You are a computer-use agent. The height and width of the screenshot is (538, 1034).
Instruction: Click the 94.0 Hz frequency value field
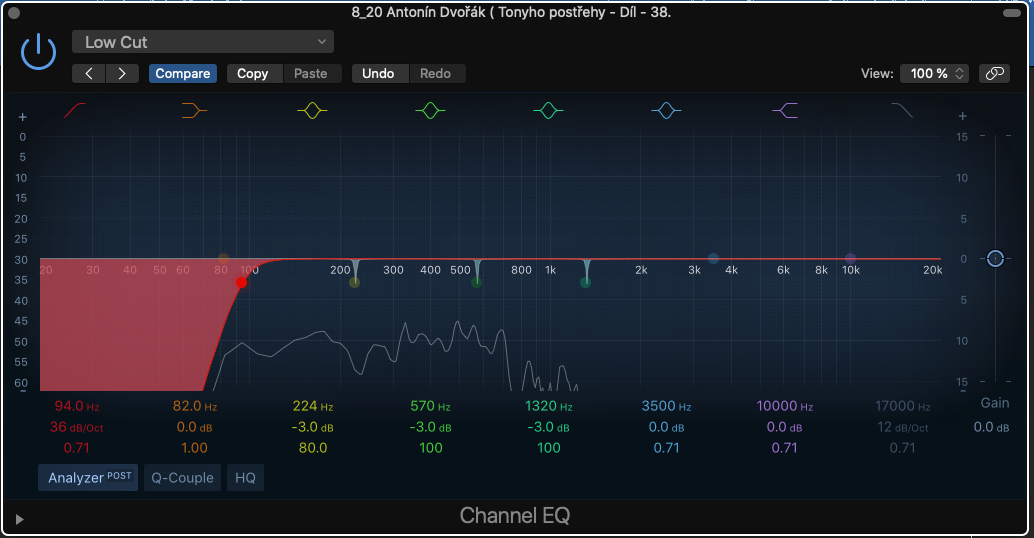[x=76, y=406]
